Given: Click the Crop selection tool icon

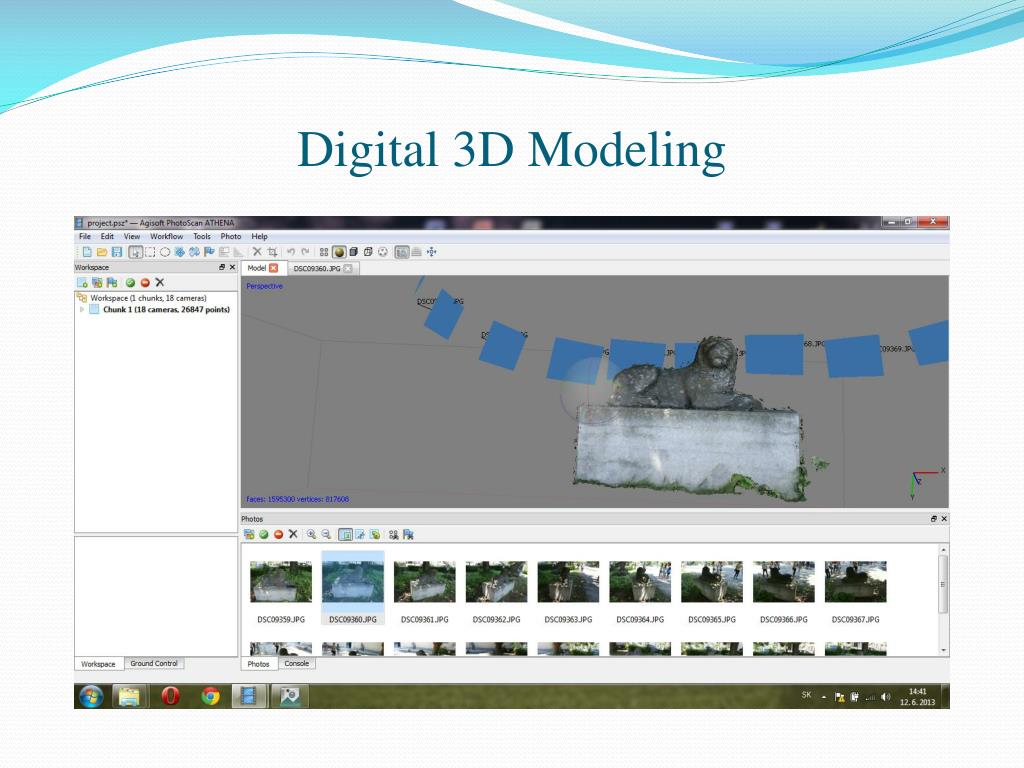Looking at the screenshot, I should (x=272, y=252).
